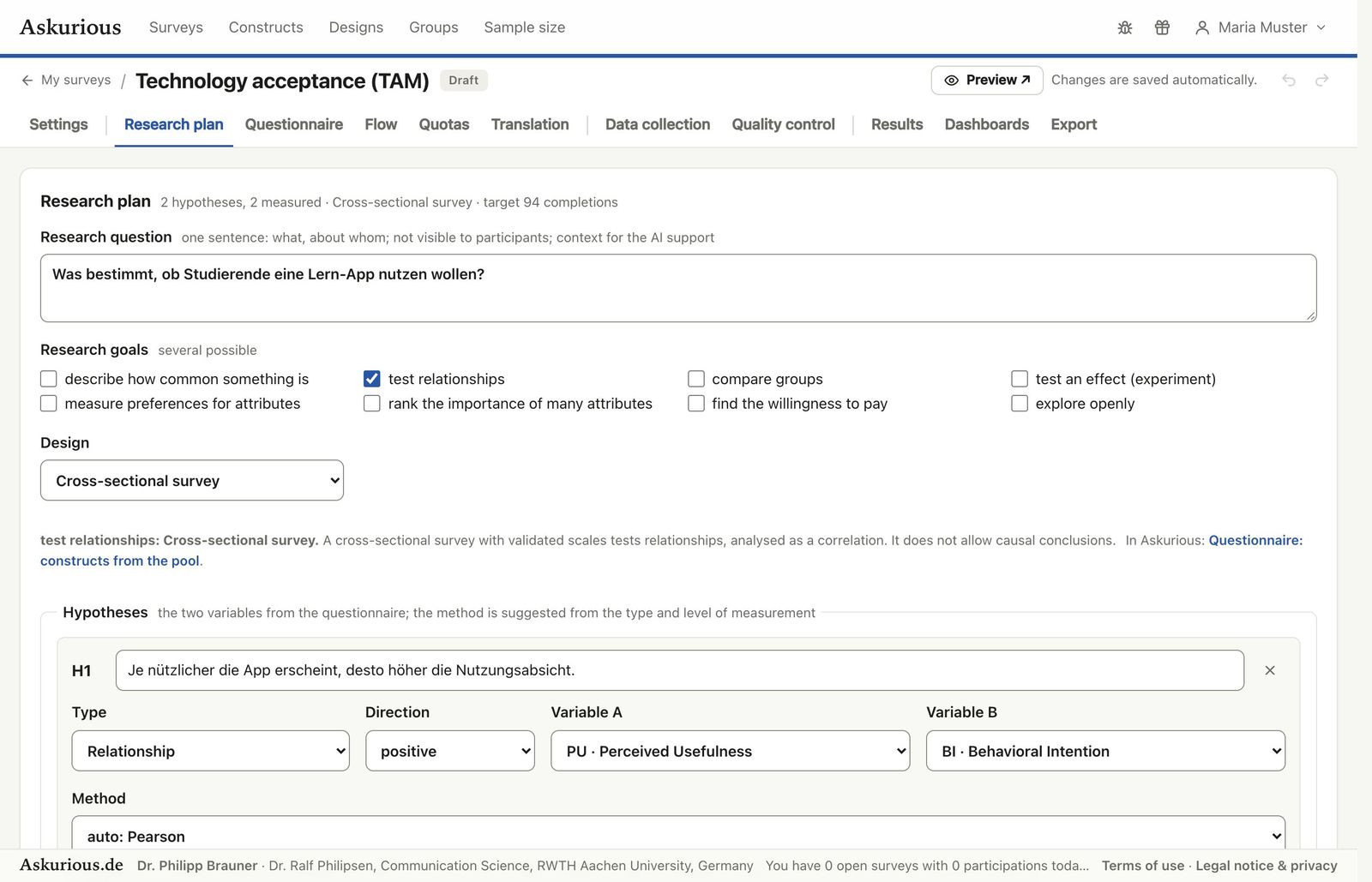Go back to My surveys

click(x=66, y=80)
